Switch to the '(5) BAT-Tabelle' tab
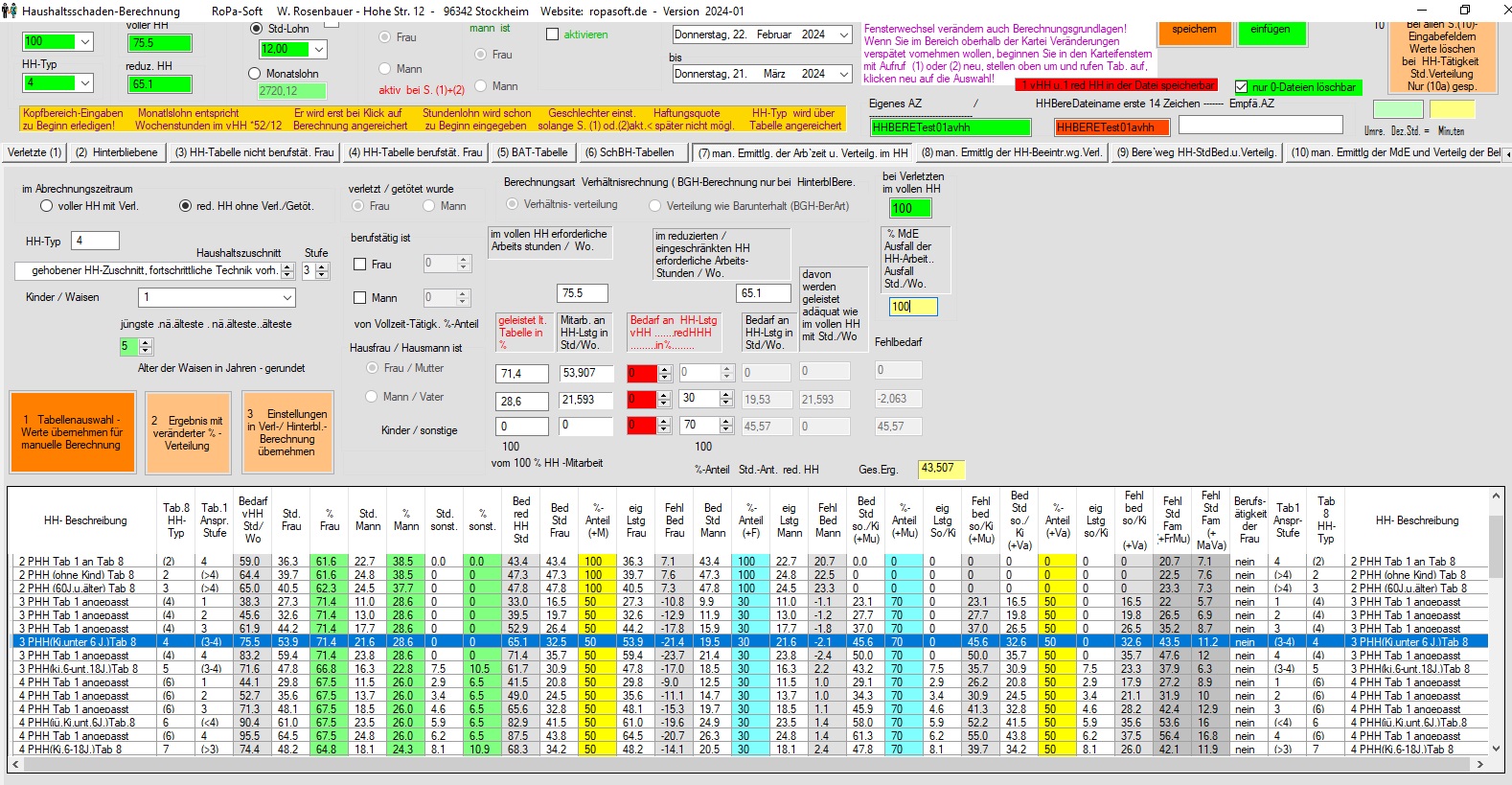 point(532,152)
